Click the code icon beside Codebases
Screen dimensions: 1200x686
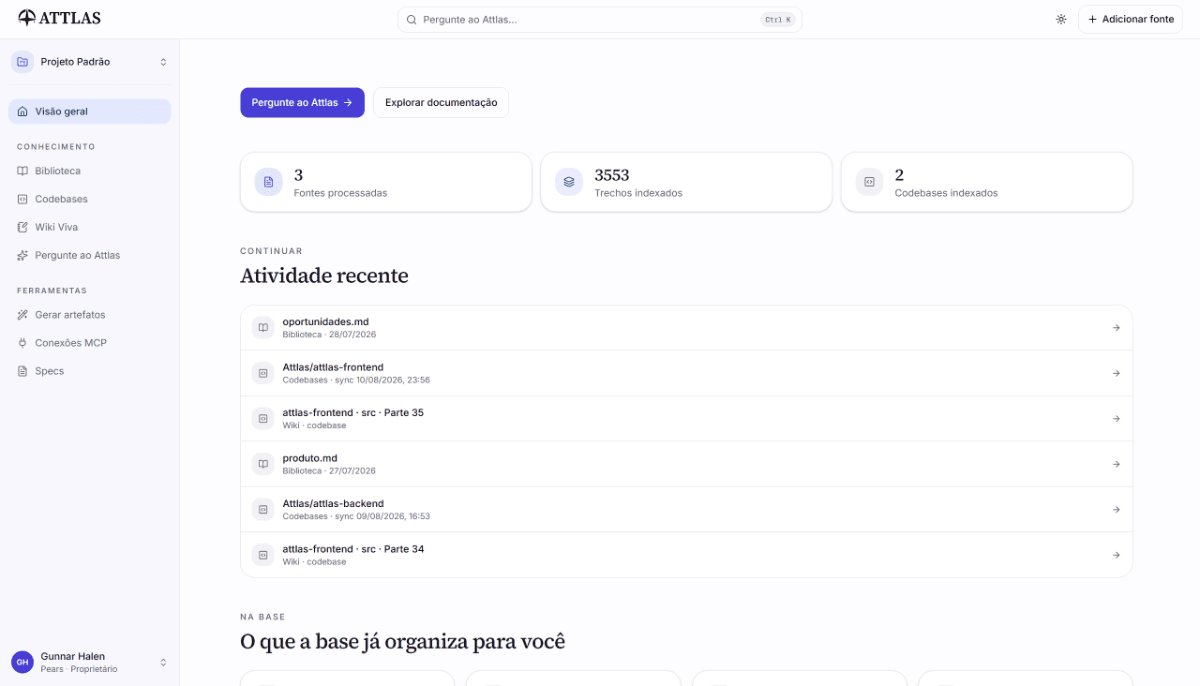click(x=22, y=199)
